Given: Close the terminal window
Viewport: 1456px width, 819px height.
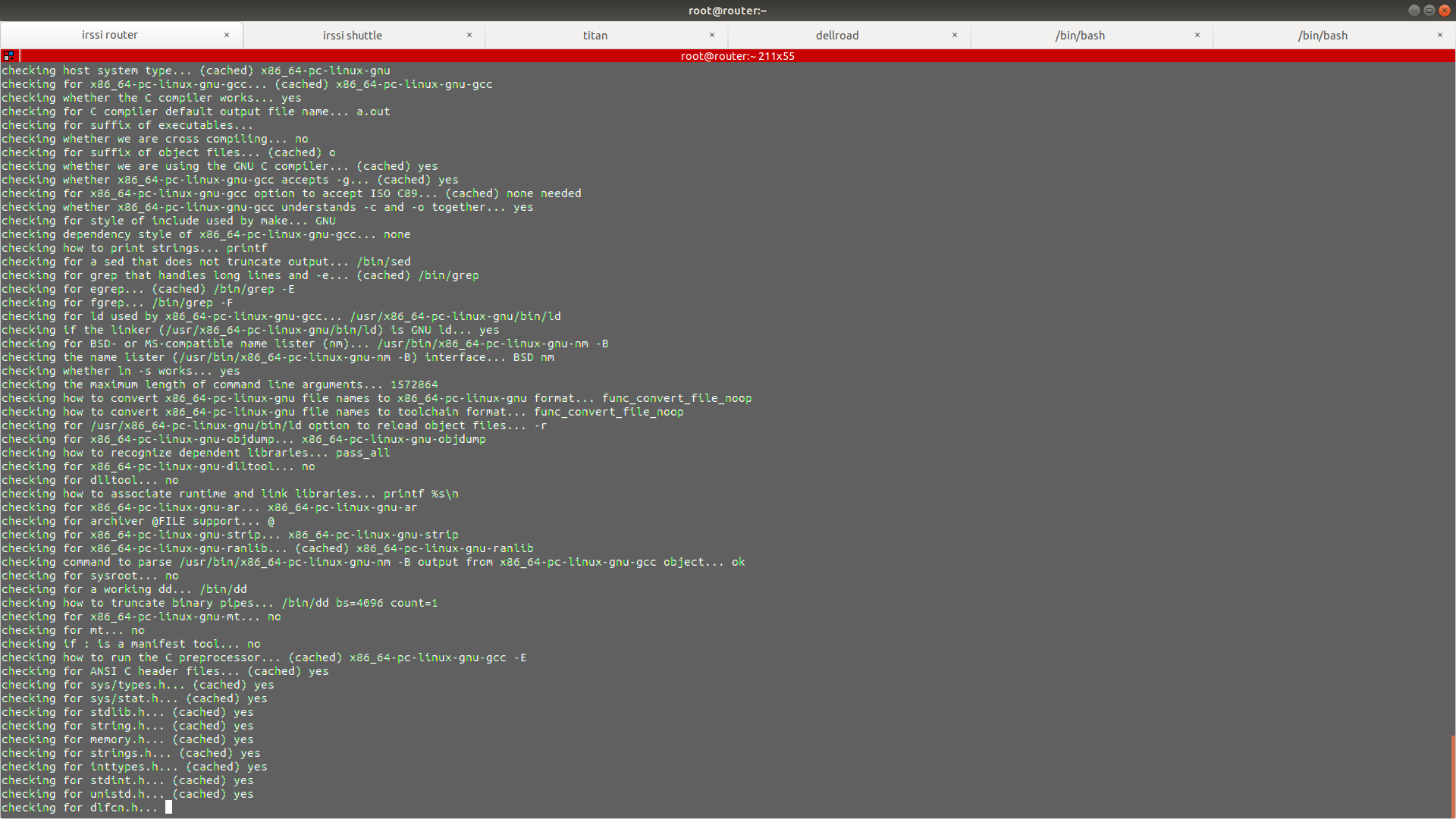Looking at the screenshot, I should 1444,11.
